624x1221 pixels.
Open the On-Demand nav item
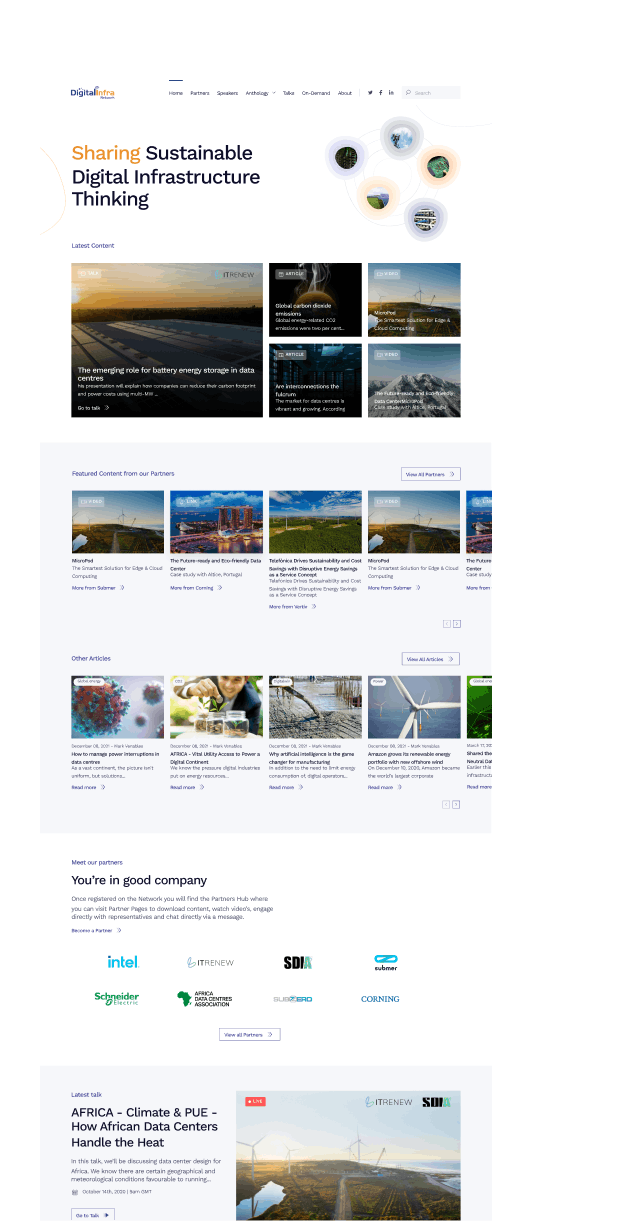[316, 93]
